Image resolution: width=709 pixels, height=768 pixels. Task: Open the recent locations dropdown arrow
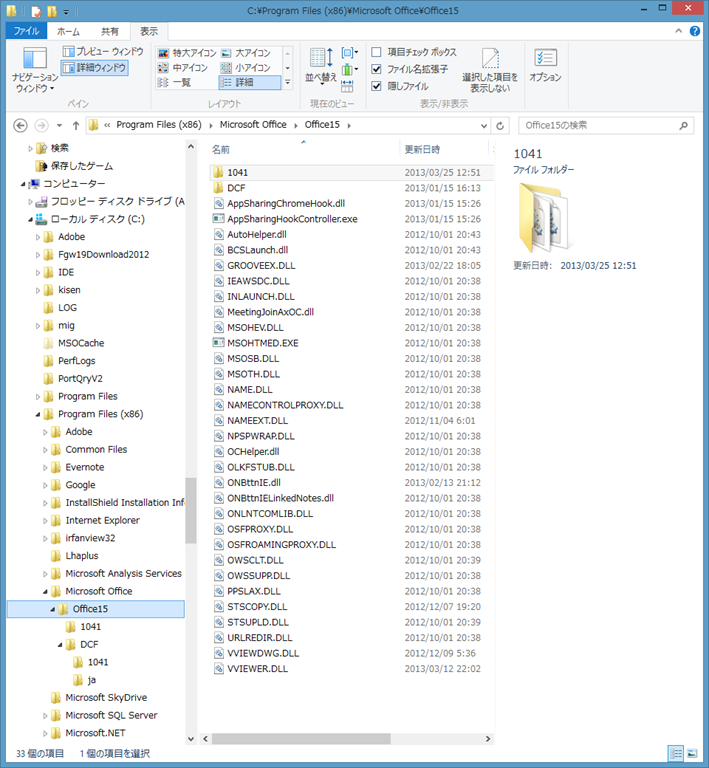click(x=59, y=125)
